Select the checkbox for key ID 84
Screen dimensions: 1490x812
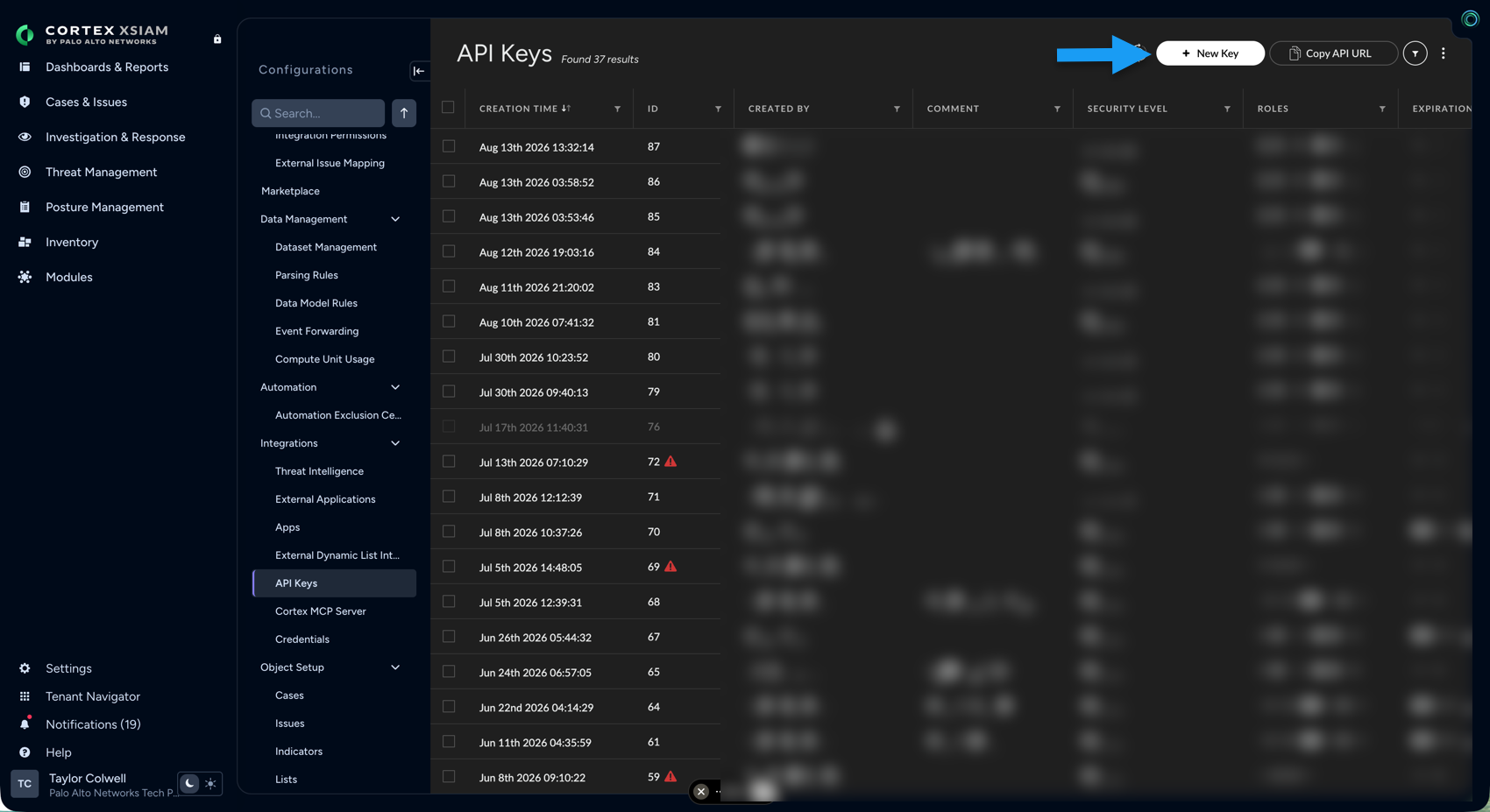[449, 251]
